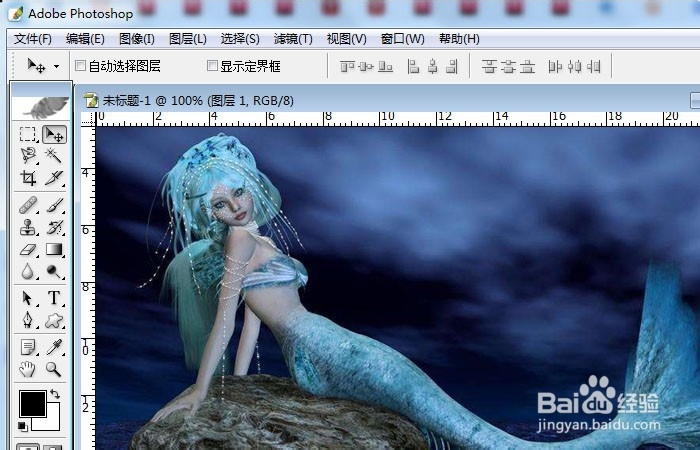Select the Lasso tool

[28, 155]
